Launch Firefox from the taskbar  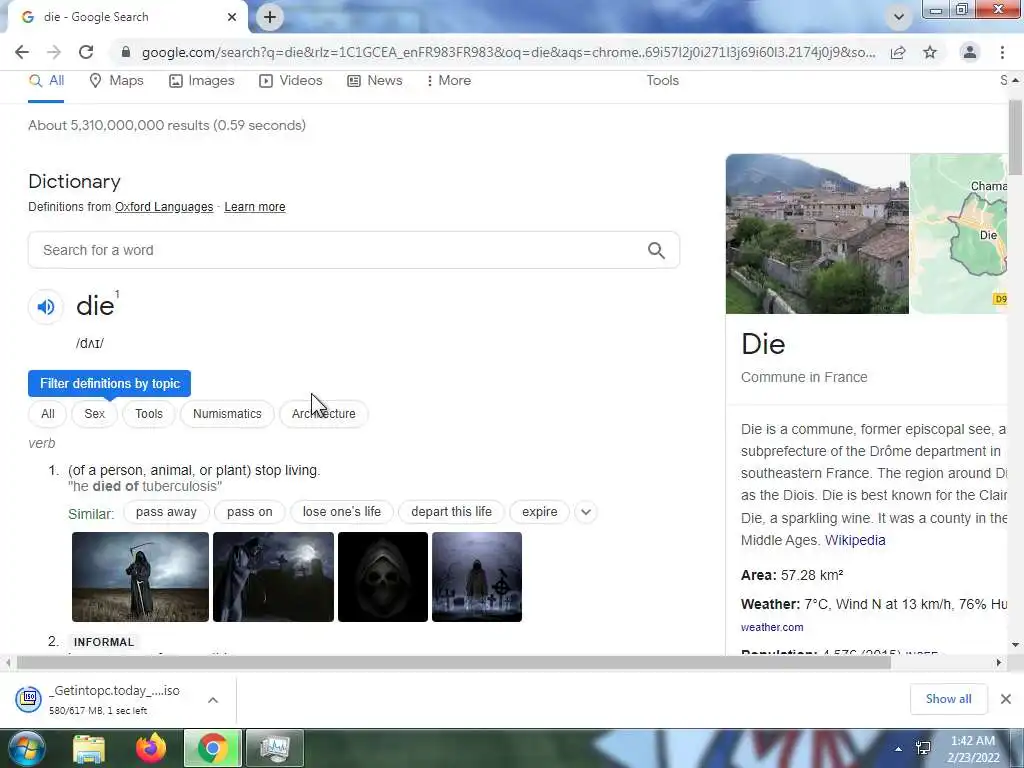pyautogui.click(x=150, y=748)
